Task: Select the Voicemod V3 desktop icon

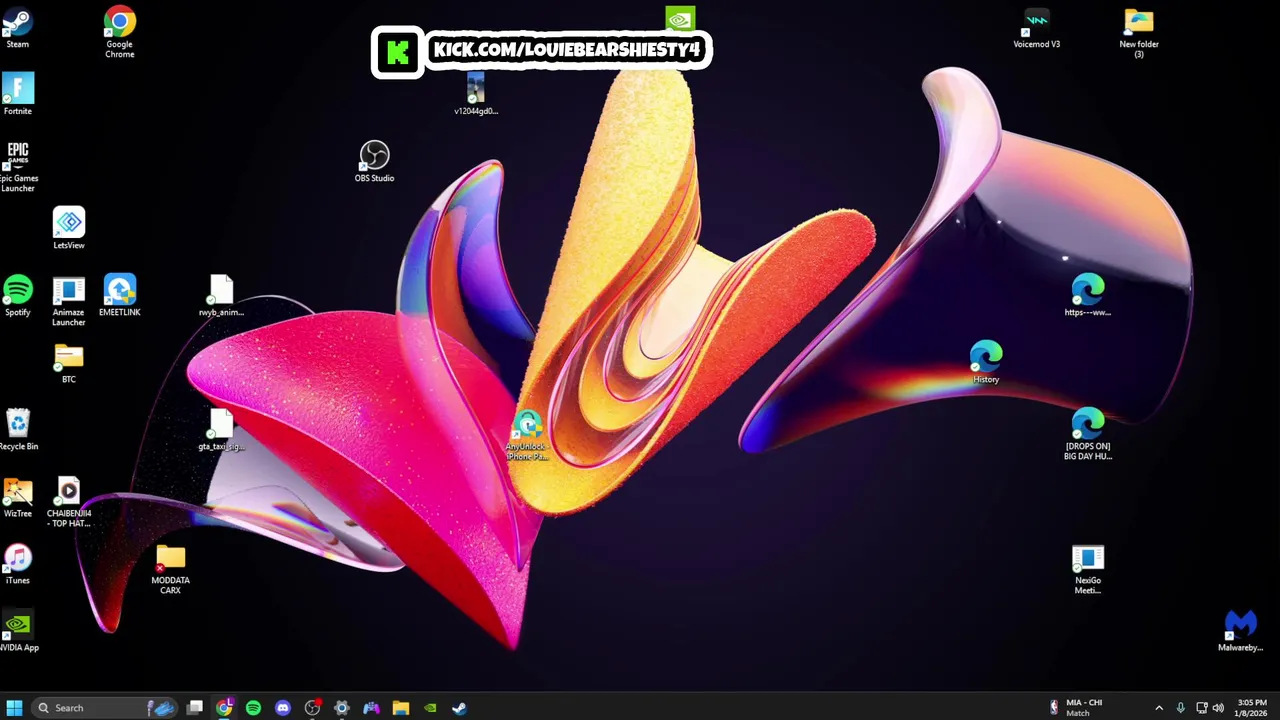Action: tap(1037, 29)
